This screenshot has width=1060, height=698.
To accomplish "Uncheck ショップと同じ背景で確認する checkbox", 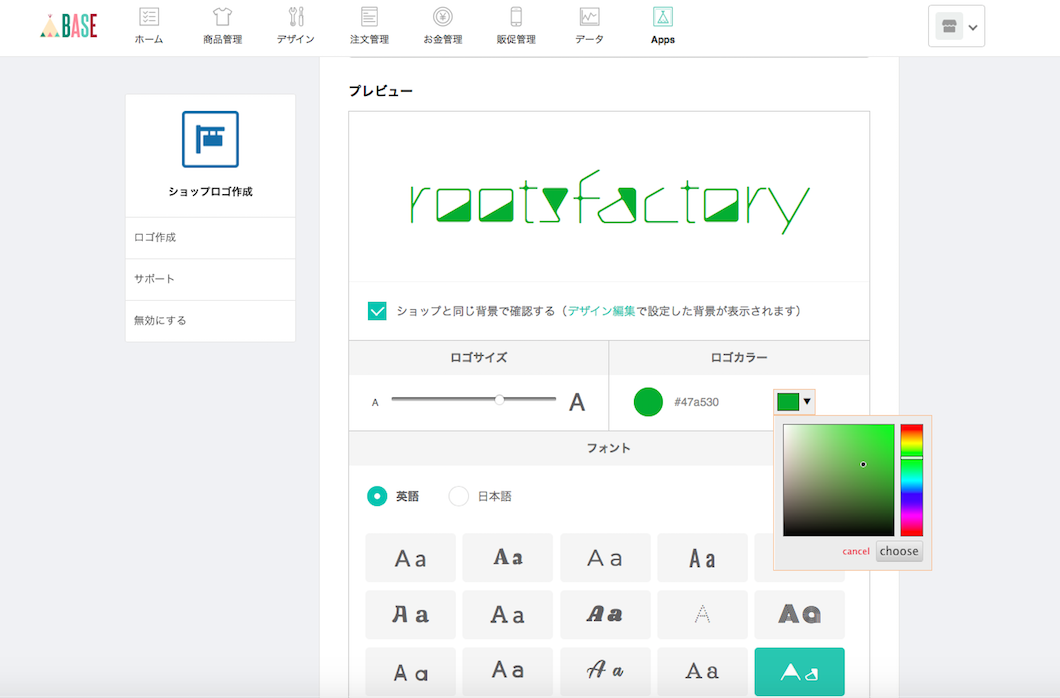I will (x=377, y=311).
